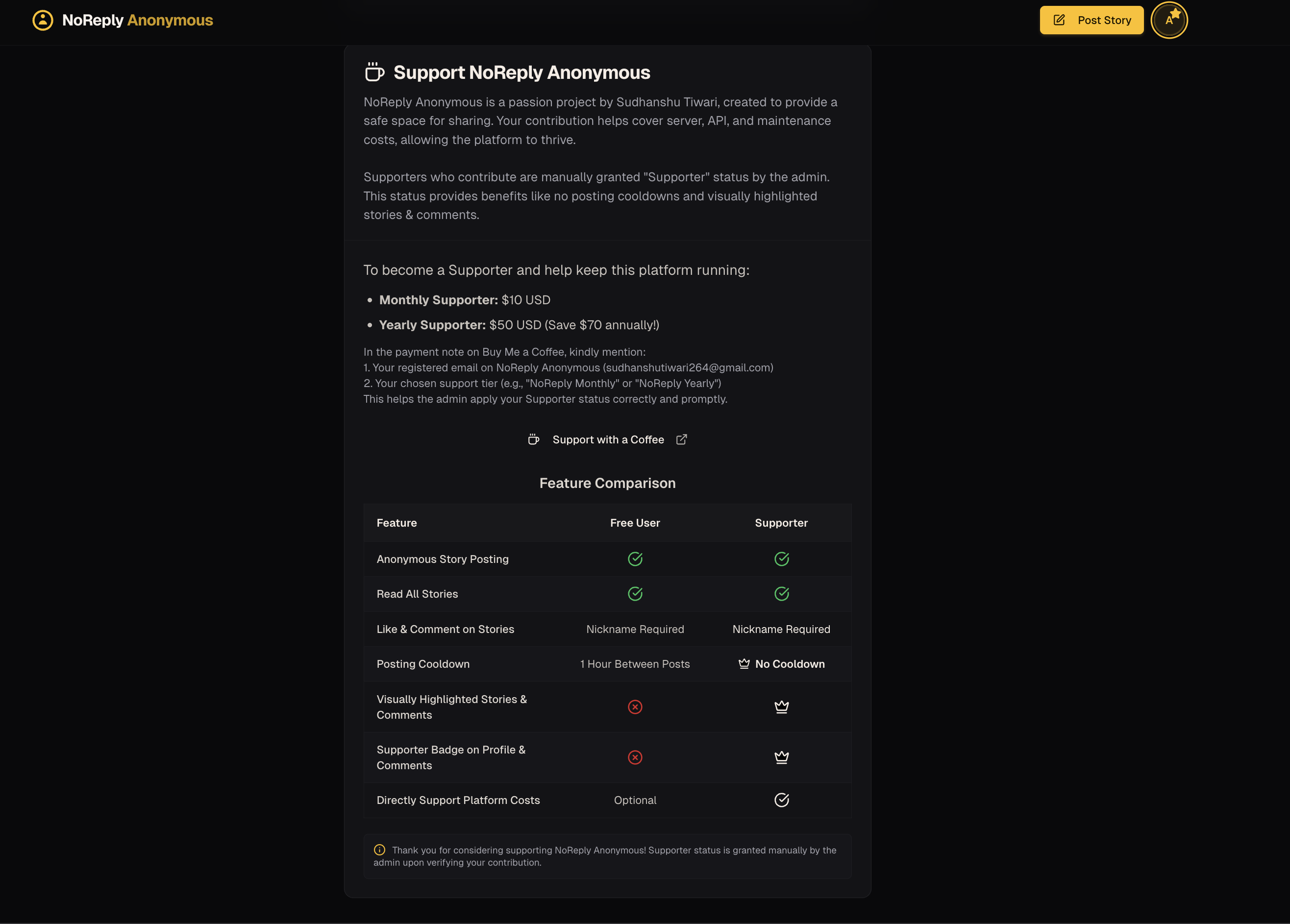The height and width of the screenshot is (924, 1290).
Task: Click 1 Hour Between Posts cell
Action: pyautogui.click(x=635, y=663)
